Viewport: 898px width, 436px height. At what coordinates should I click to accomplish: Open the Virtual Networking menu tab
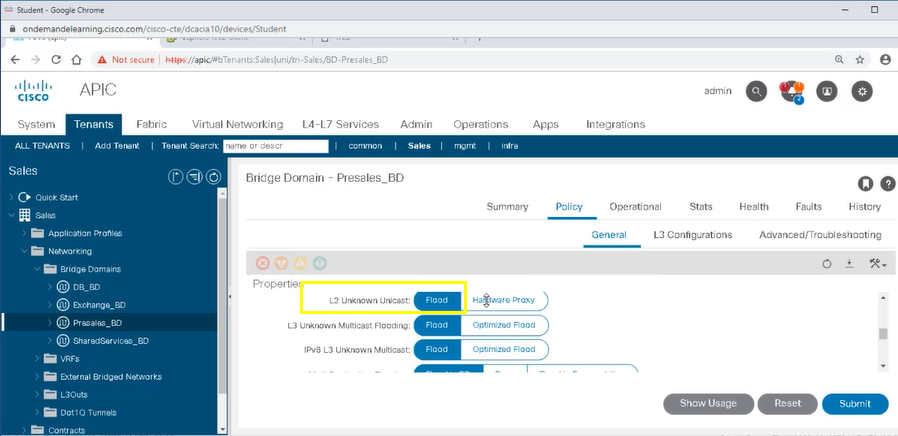point(237,124)
